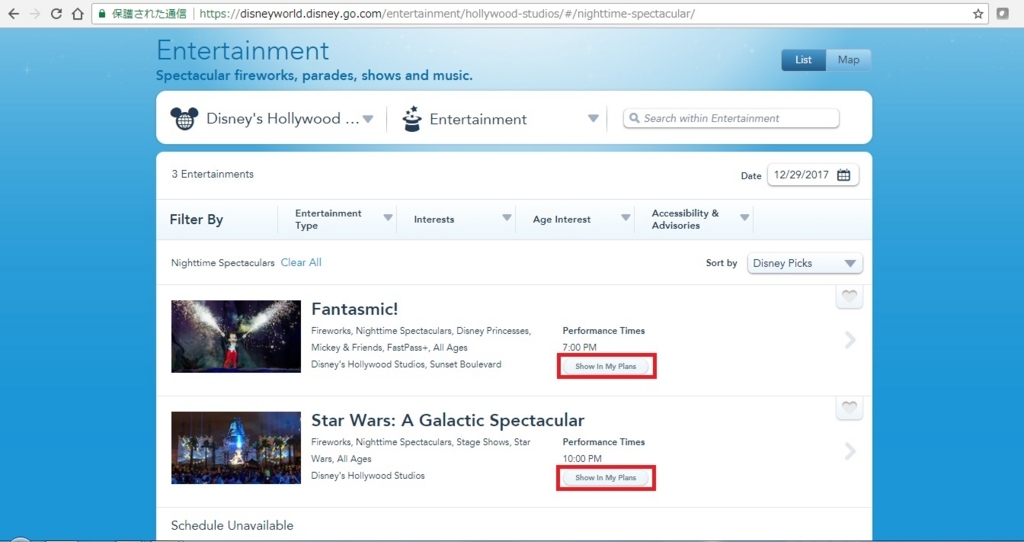The height and width of the screenshot is (542, 1024).
Task: Click the secure padlock icon
Action: pos(102,14)
